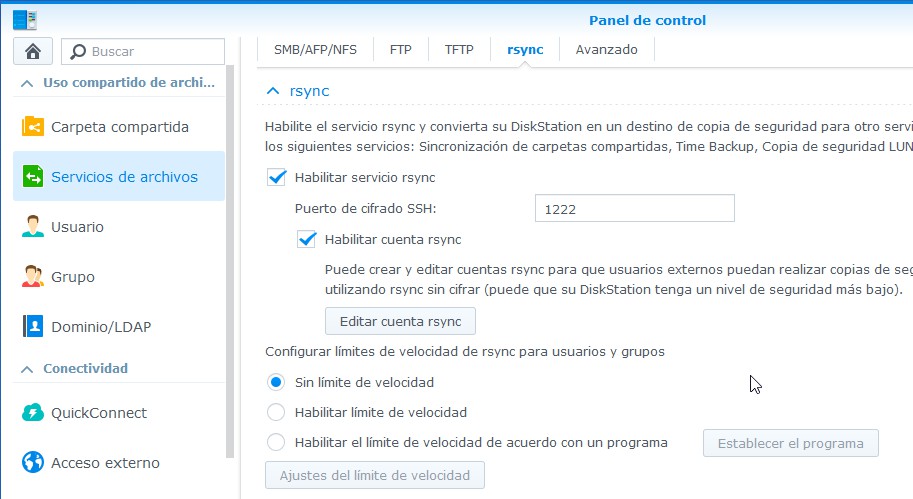Collapse the Conectividad sidebar section

point(27,369)
